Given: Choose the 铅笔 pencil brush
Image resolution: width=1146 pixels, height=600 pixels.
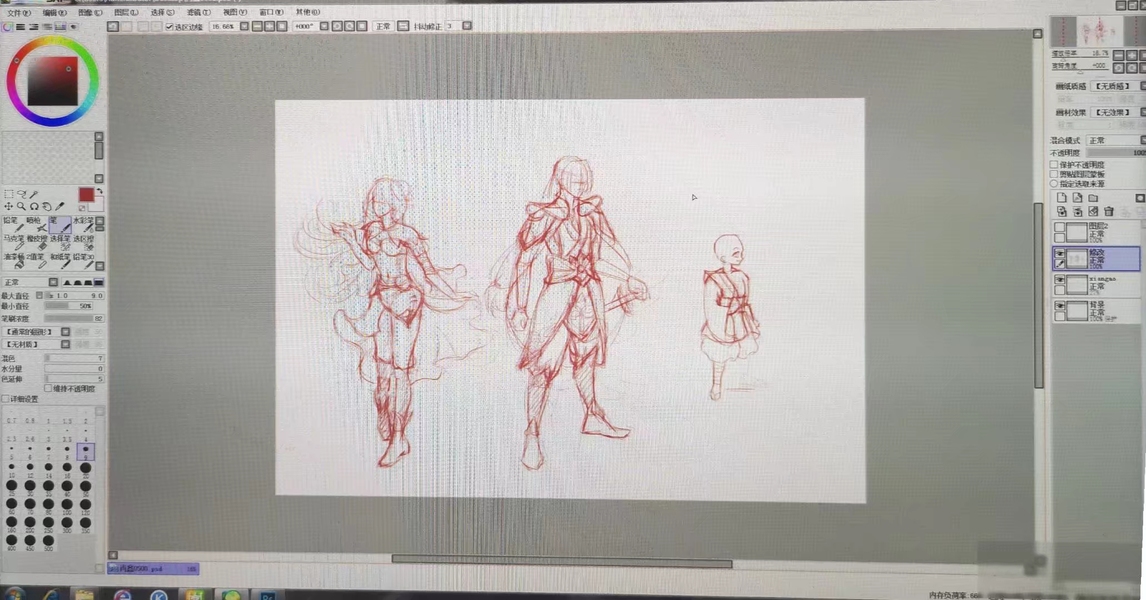Looking at the screenshot, I should [12, 224].
